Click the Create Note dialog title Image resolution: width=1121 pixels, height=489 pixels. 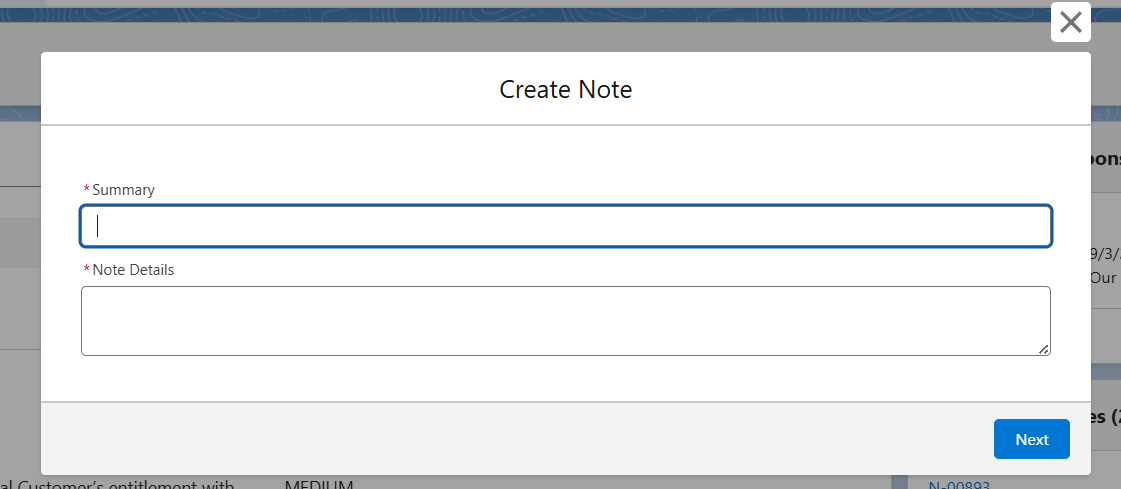(x=565, y=89)
